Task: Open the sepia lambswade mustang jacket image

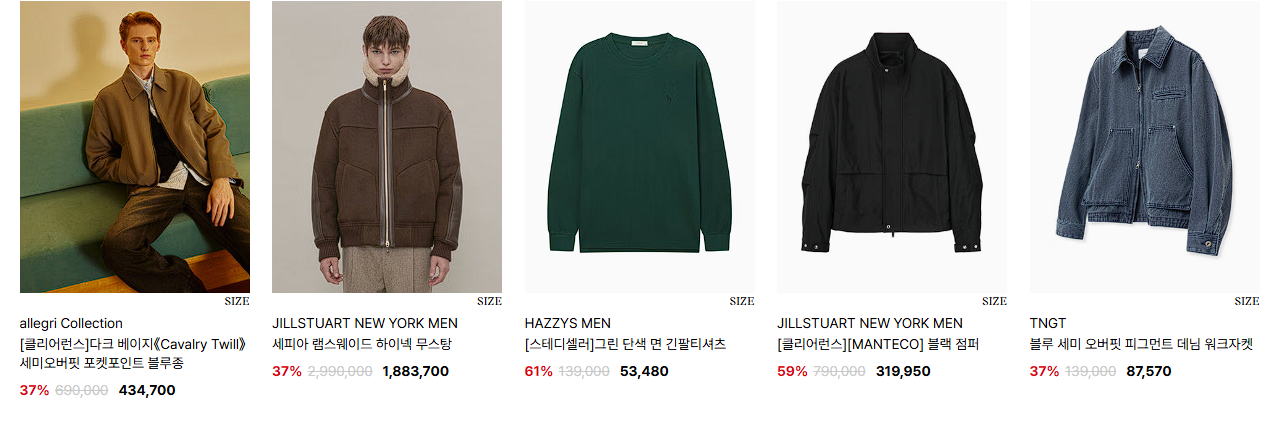Action: click(x=387, y=146)
